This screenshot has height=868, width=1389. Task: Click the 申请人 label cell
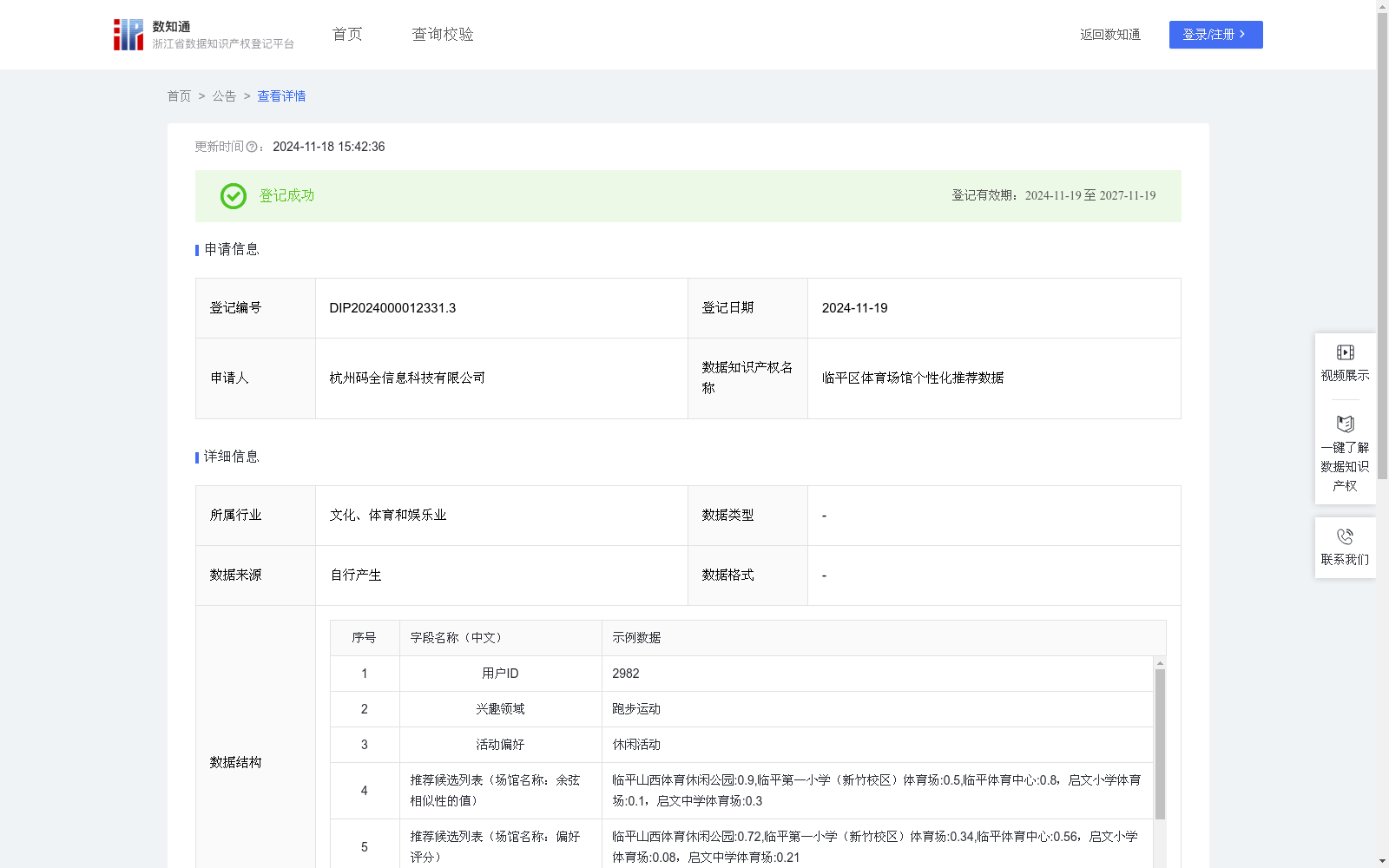point(255,378)
